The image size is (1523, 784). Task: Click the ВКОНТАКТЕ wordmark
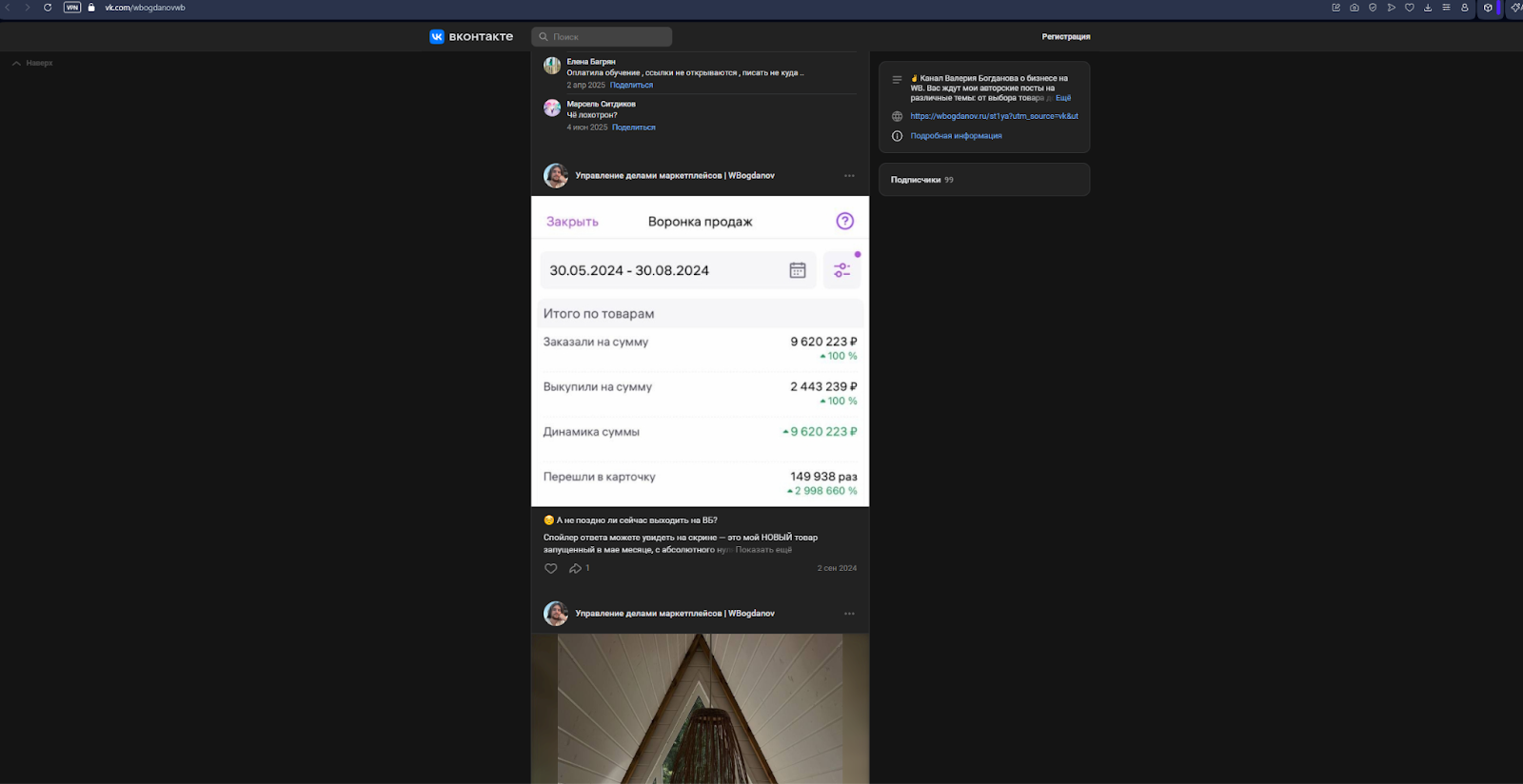point(481,37)
